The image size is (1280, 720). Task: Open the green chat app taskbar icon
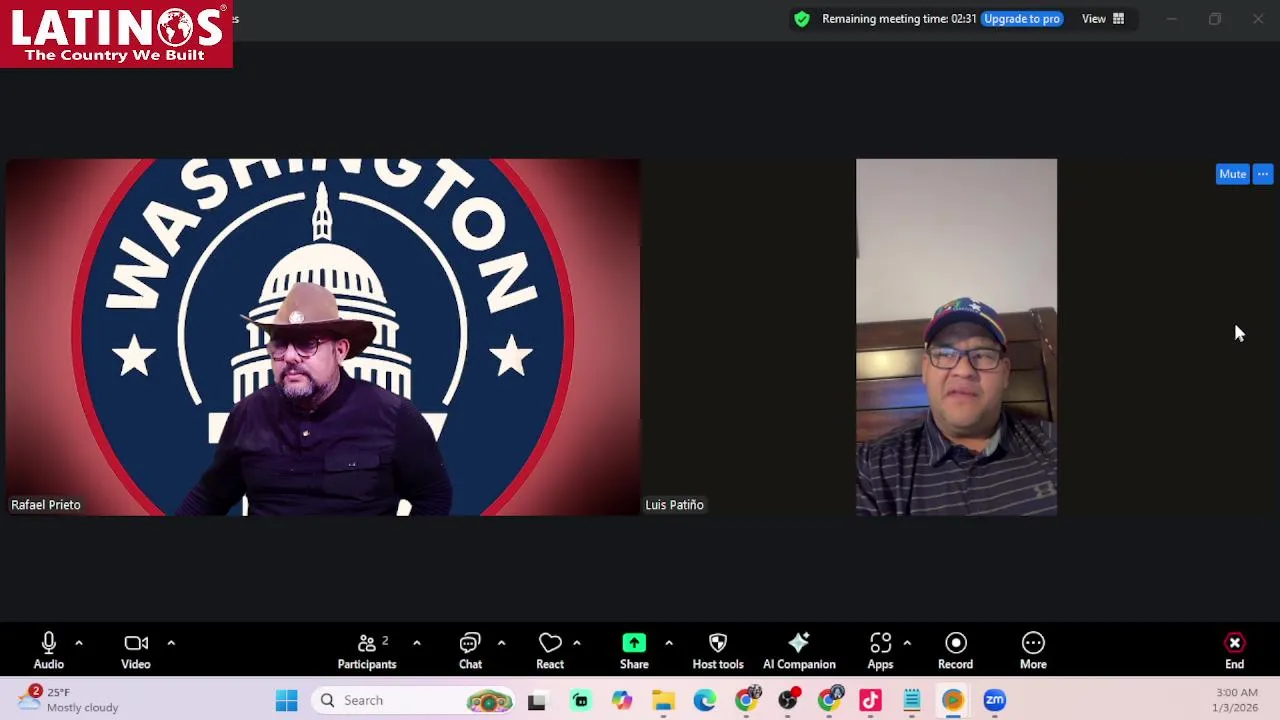click(580, 700)
